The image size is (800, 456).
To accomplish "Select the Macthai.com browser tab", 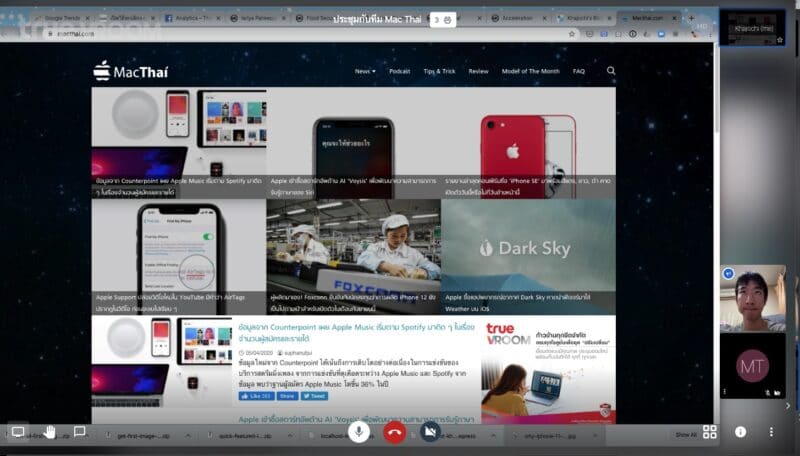I will [x=648, y=18].
